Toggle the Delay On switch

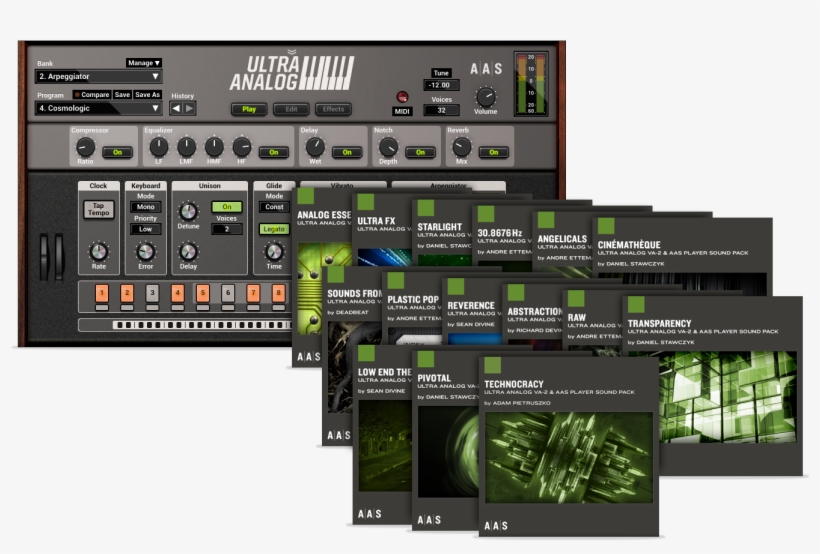tap(347, 152)
